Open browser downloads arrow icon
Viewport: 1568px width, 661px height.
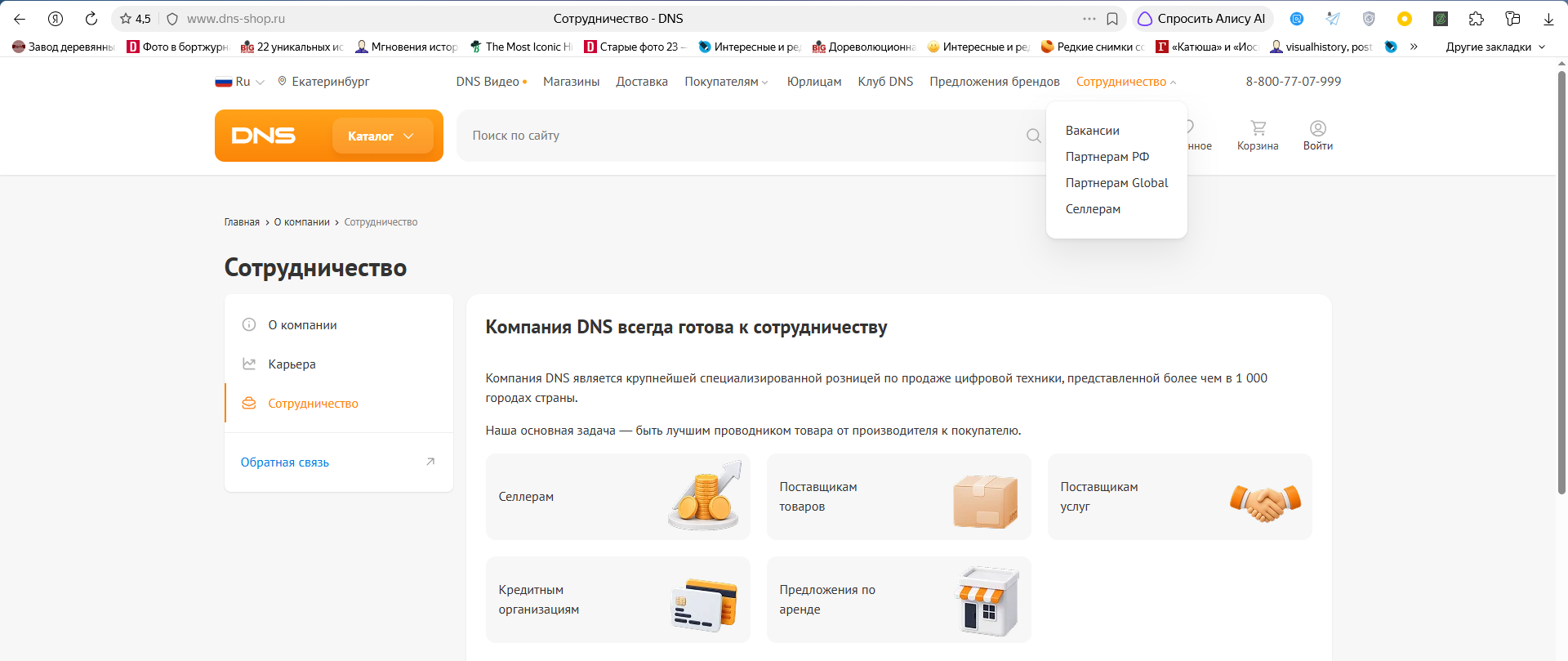tap(1548, 19)
